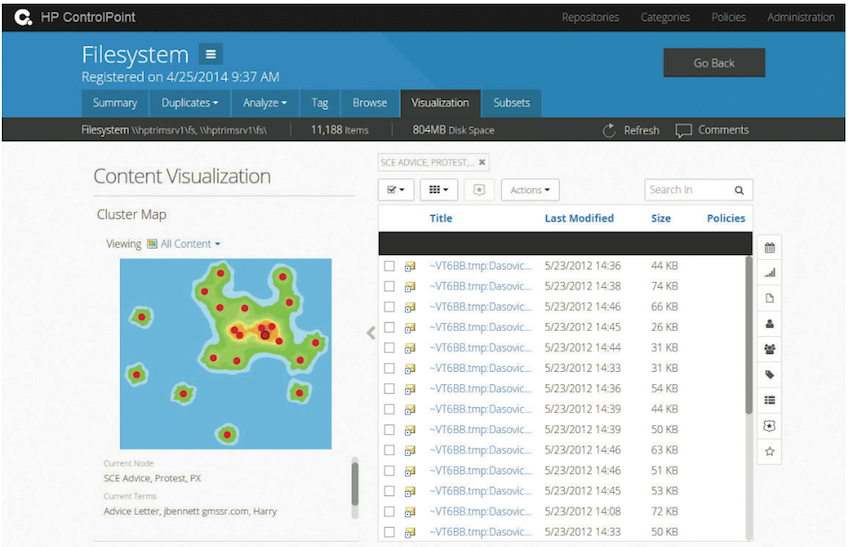Switch to the Browse tab

click(x=370, y=103)
